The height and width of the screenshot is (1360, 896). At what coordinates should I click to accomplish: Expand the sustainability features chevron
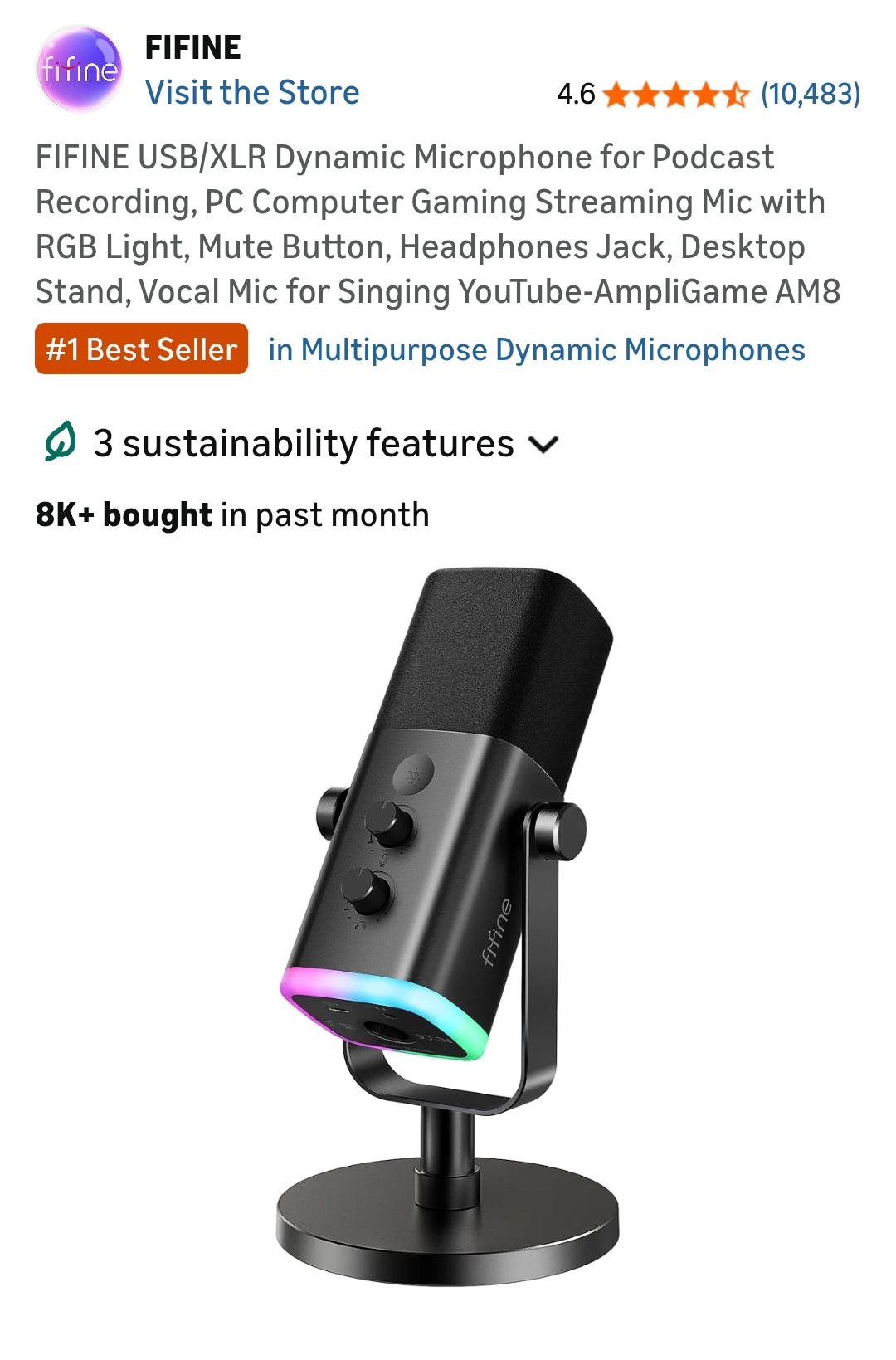click(543, 445)
